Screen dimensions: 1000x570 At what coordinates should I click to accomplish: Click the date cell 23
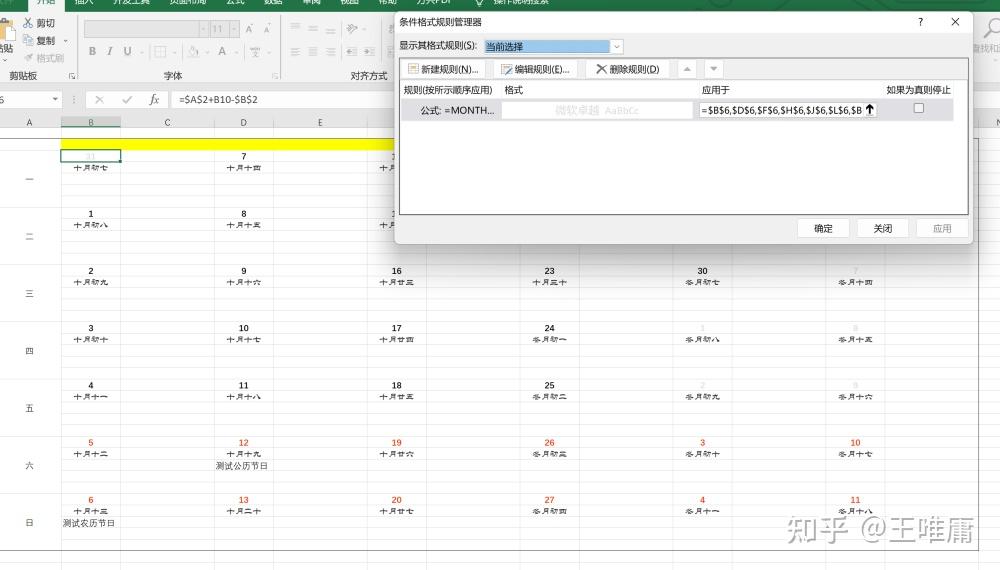pos(550,270)
